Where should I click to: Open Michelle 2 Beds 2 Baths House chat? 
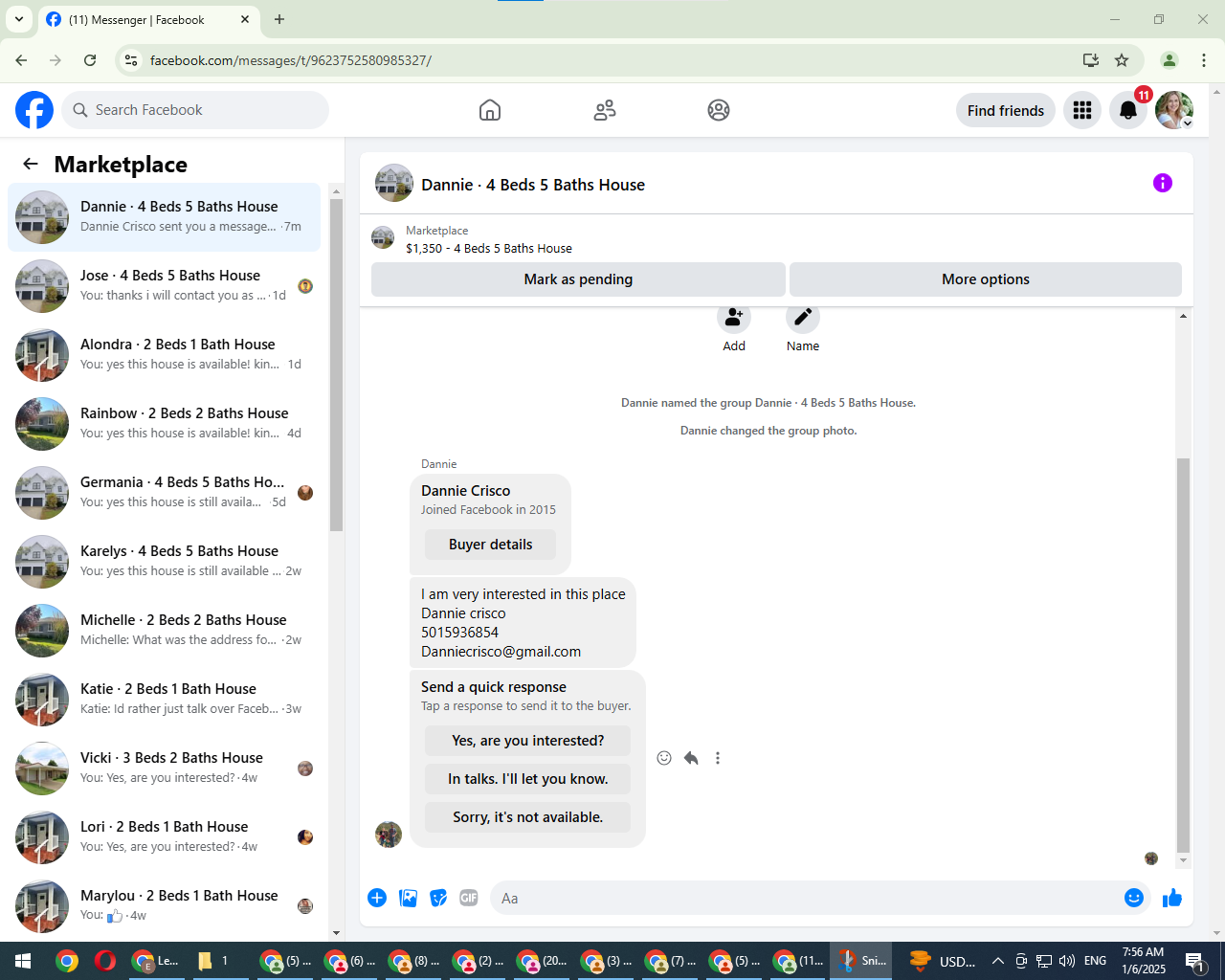point(165,631)
